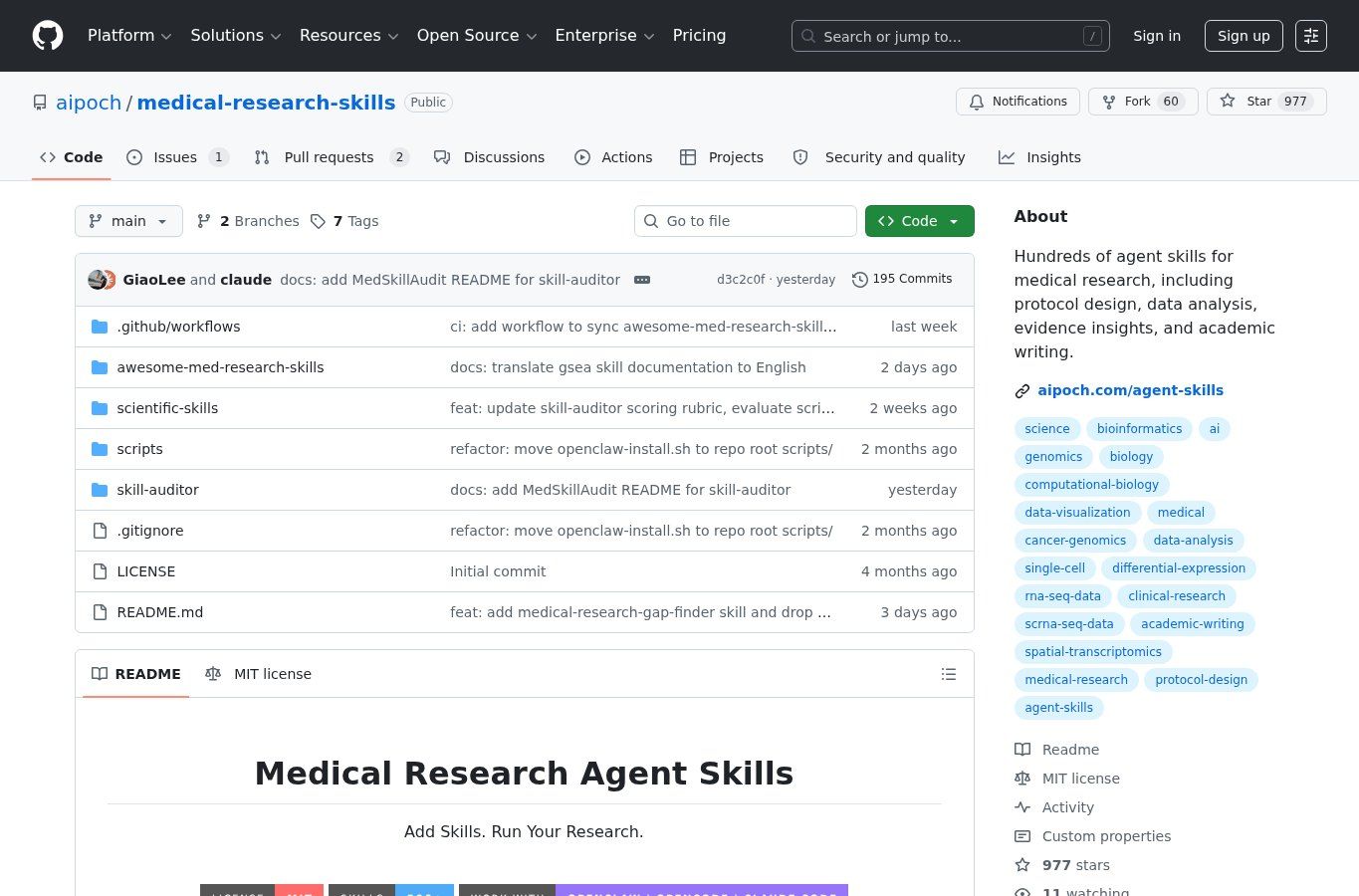Click the spatial-transcriptomics topic tag

coord(1093,652)
